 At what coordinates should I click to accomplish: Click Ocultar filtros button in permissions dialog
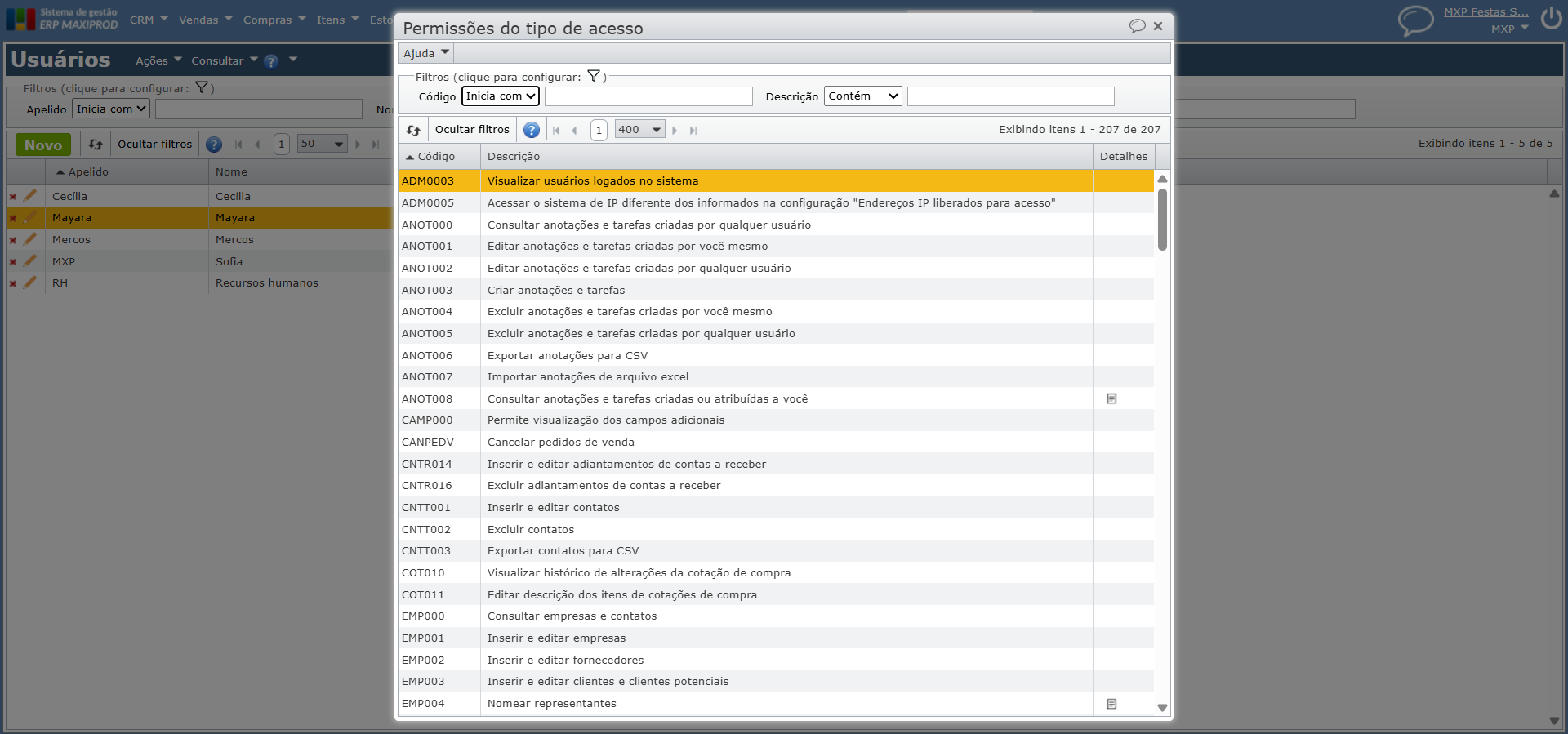click(x=472, y=130)
